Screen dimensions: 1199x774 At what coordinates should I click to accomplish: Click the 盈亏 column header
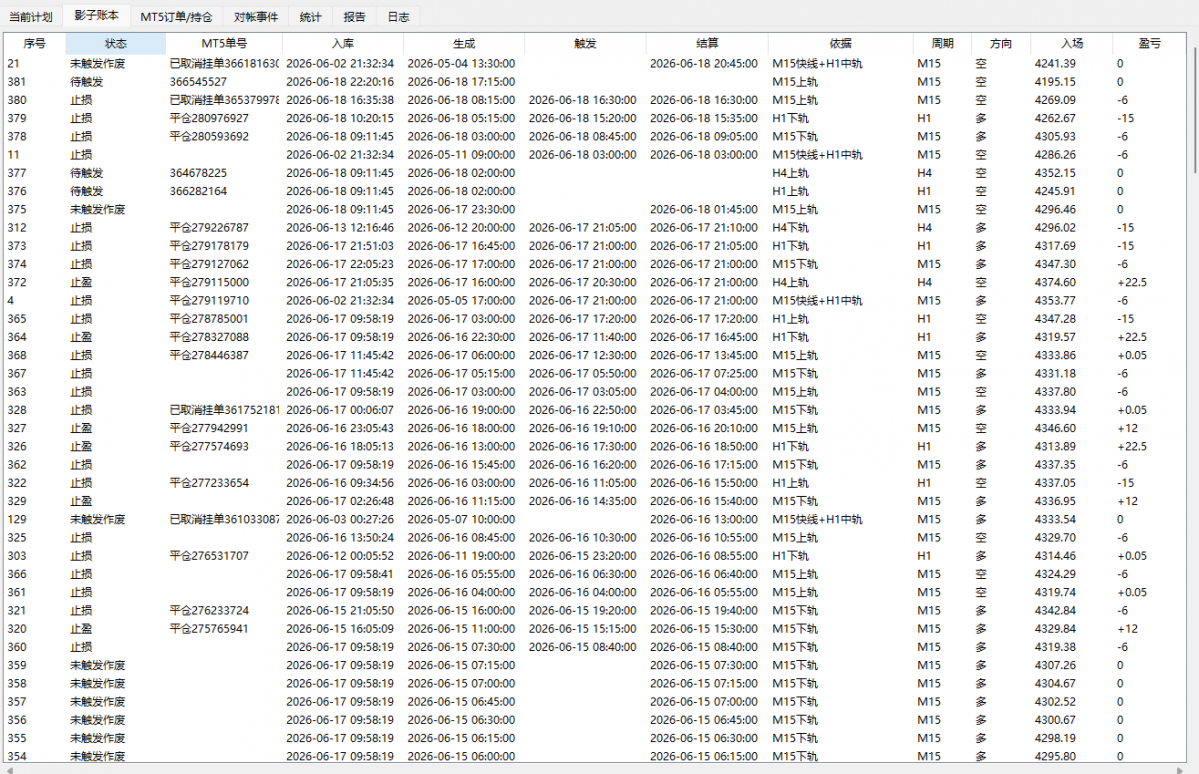click(x=1149, y=44)
